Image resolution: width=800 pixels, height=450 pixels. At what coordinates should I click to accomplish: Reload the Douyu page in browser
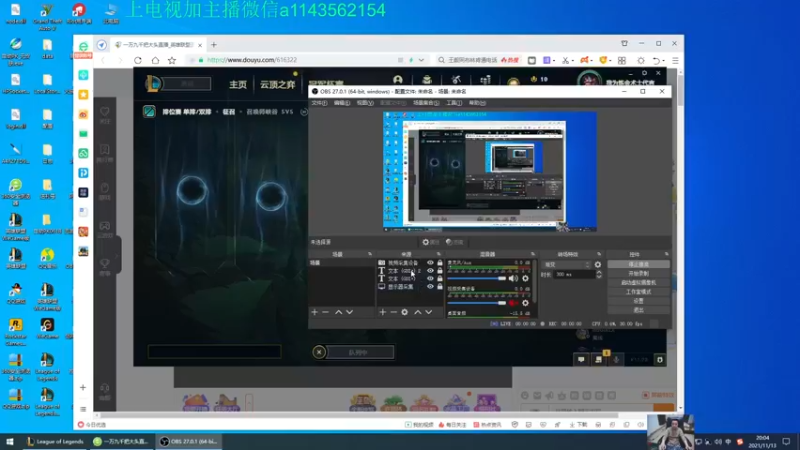(138, 60)
